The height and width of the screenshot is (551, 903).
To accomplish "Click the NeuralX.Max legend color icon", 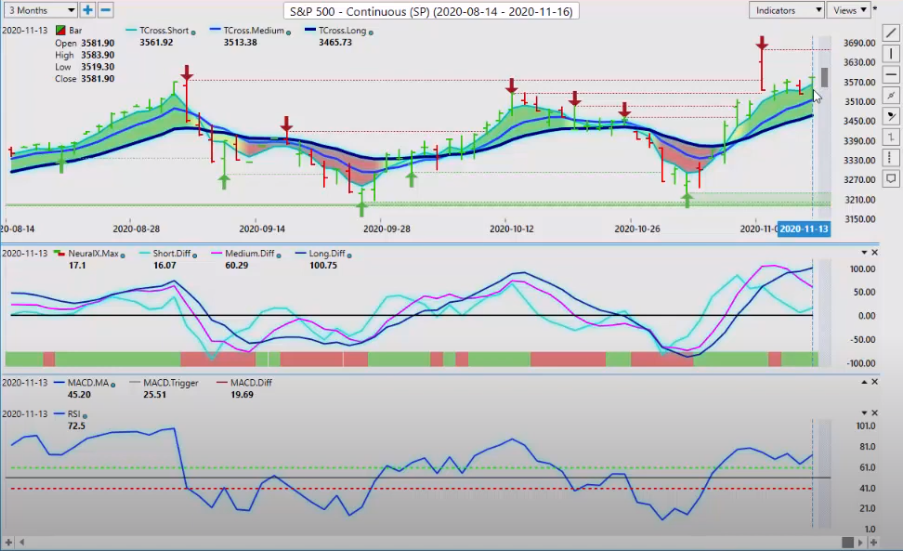I will pos(59,253).
